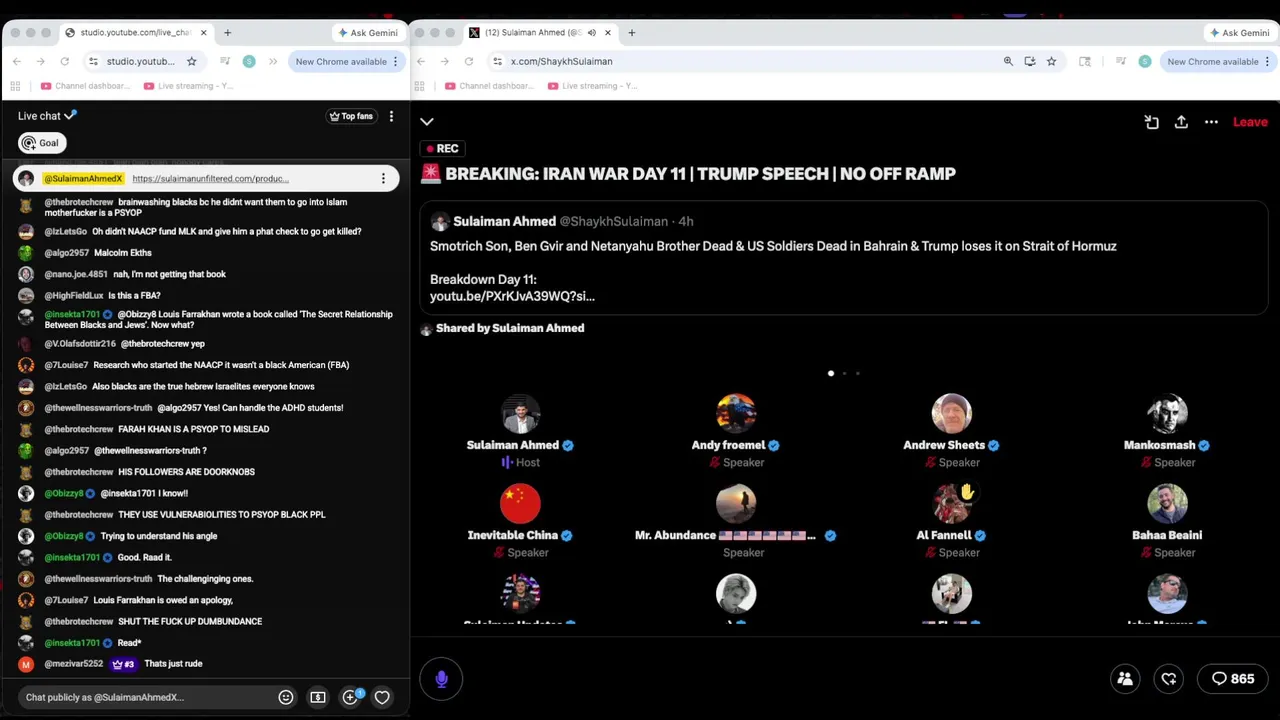
Task: Select the studio.youtube.com live chat tab
Action: pyautogui.click(x=134, y=33)
